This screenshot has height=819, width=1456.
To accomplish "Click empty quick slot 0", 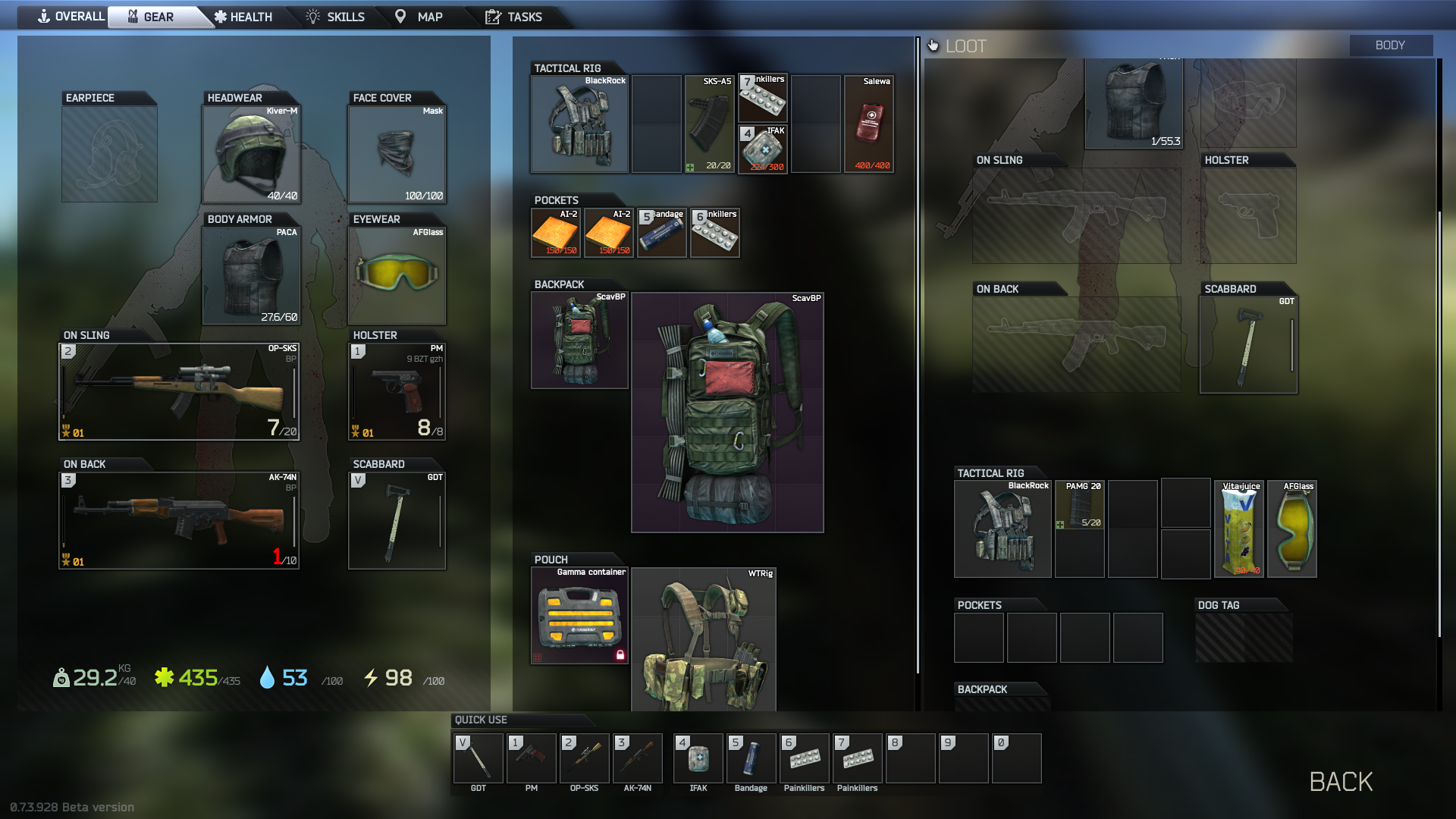I will click(x=1017, y=758).
